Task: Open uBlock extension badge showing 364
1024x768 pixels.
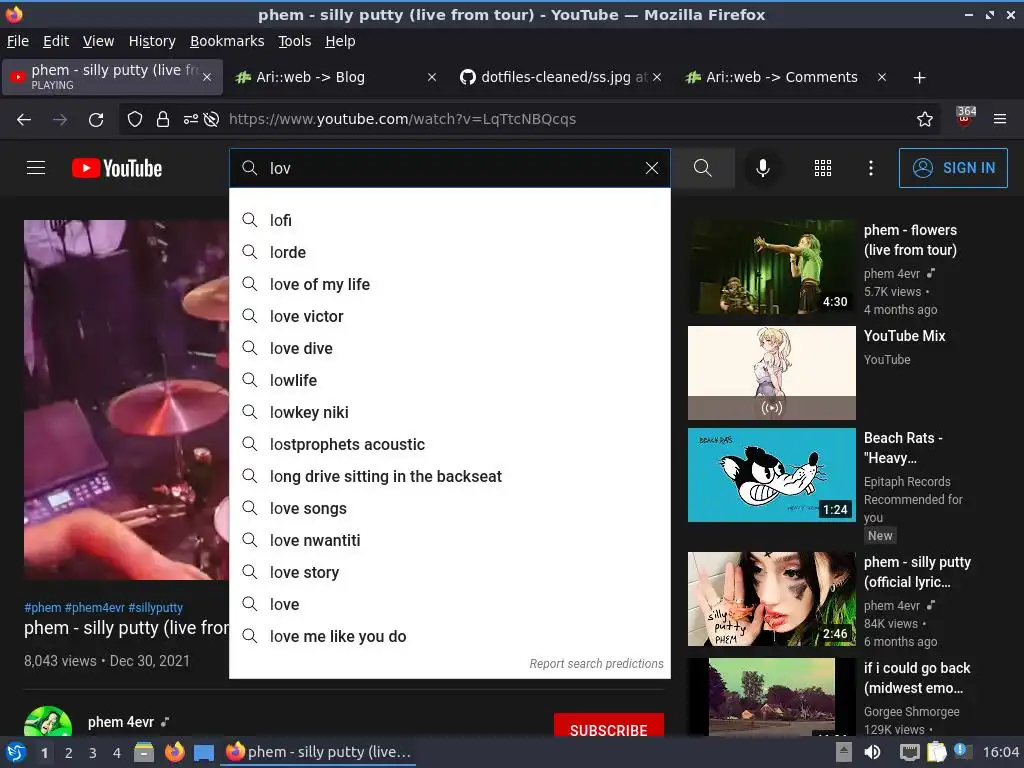Action: coord(965,116)
